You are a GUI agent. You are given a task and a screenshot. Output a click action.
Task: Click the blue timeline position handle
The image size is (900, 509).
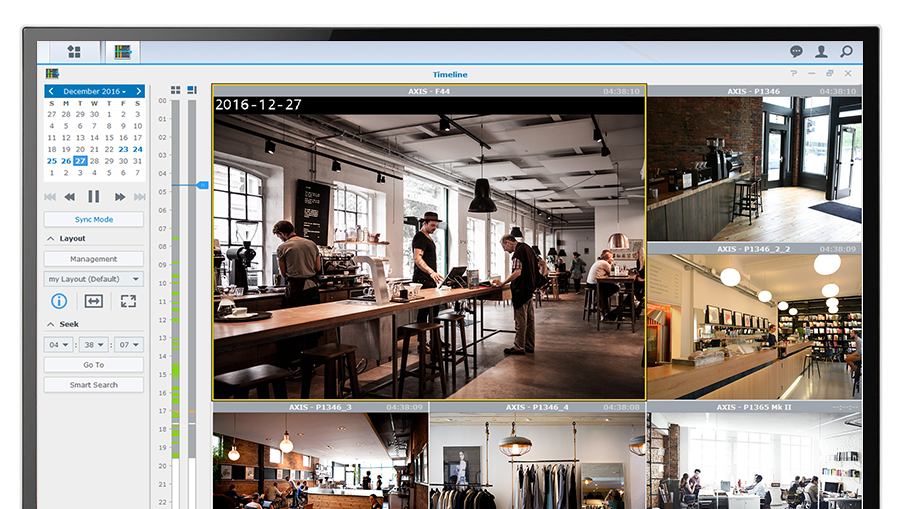coord(202,185)
